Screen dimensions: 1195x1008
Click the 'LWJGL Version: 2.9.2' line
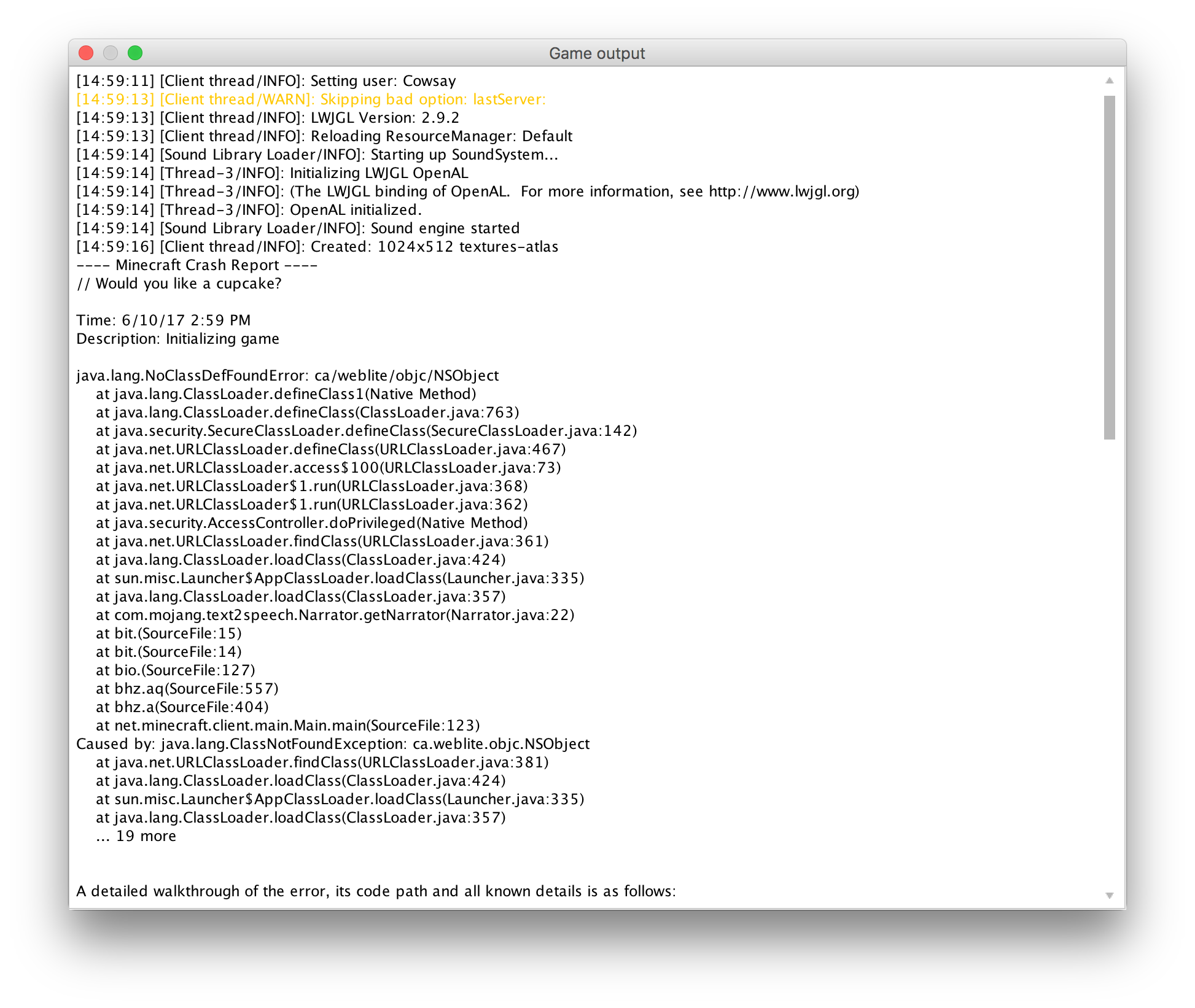pos(268,118)
